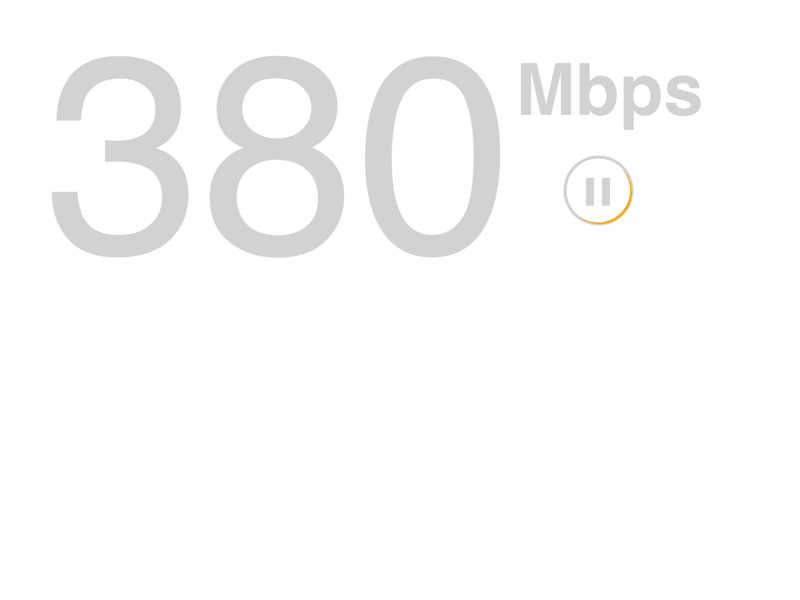Toggle the test between running and paused
Viewport: 800px width, 600px height.
point(598,190)
